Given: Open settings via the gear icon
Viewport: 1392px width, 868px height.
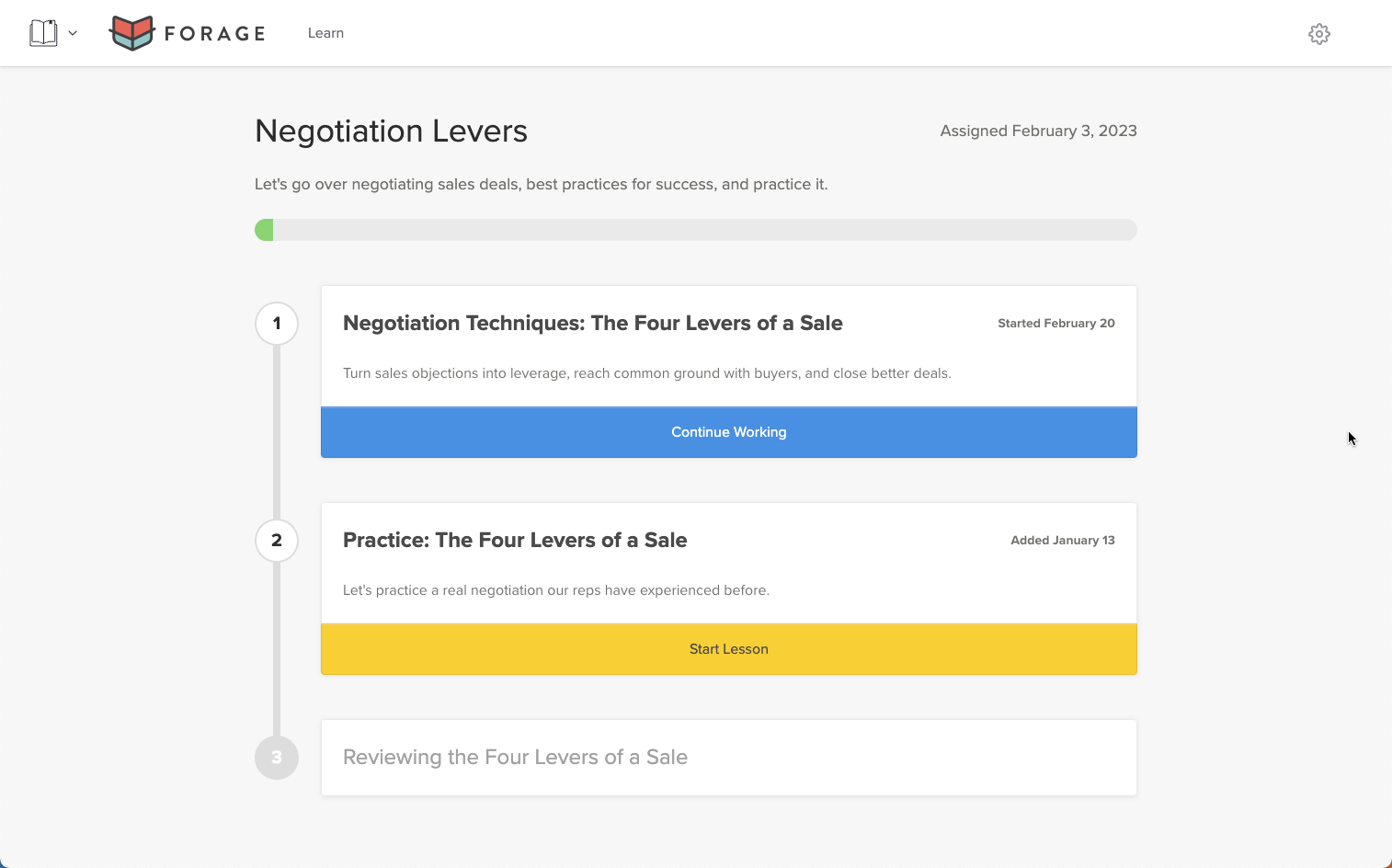Looking at the screenshot, I should tap(1318, 34).
